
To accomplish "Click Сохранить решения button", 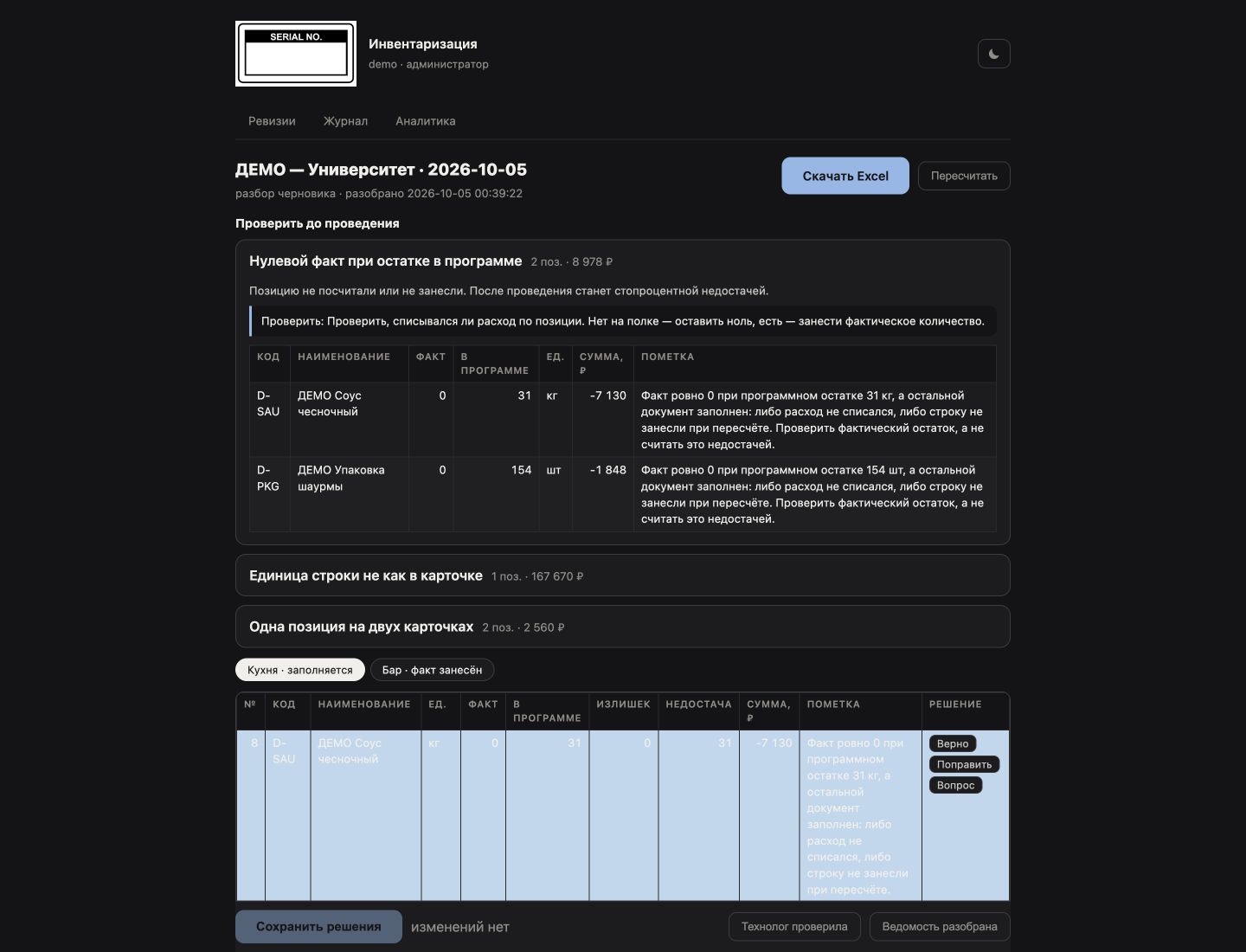I will 318,926.
